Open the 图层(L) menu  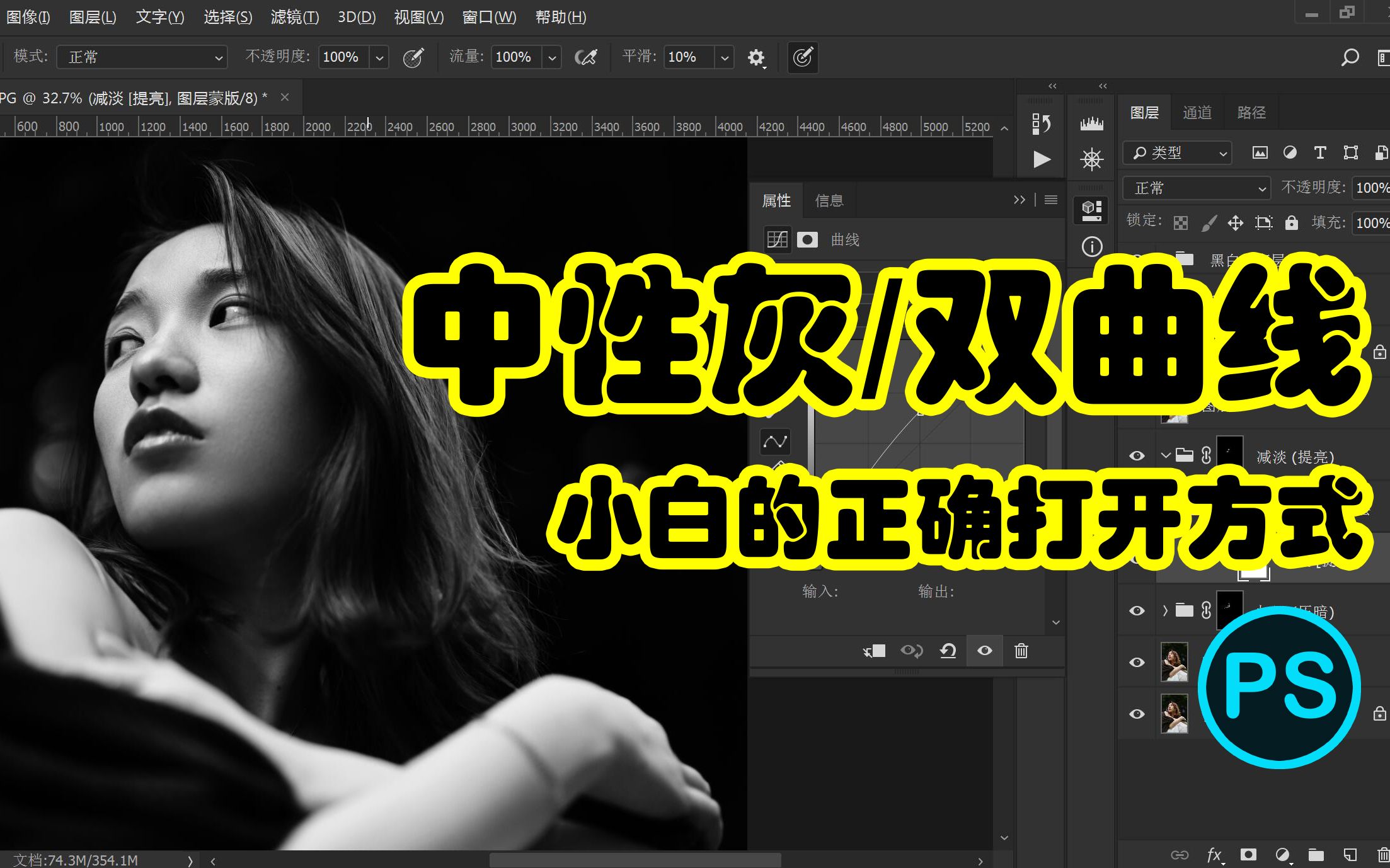click(x=93, y=17)
